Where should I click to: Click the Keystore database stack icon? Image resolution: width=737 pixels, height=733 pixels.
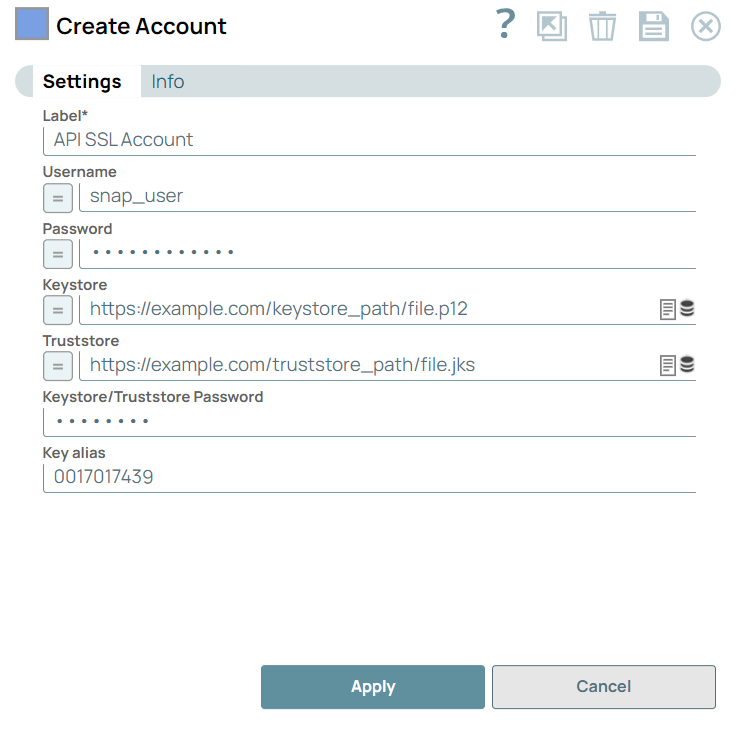(x=687, y=309)
